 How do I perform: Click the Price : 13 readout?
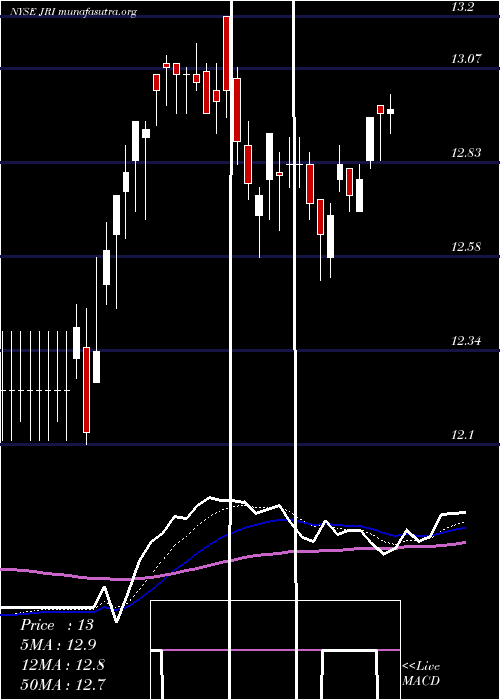pos(57,625)
